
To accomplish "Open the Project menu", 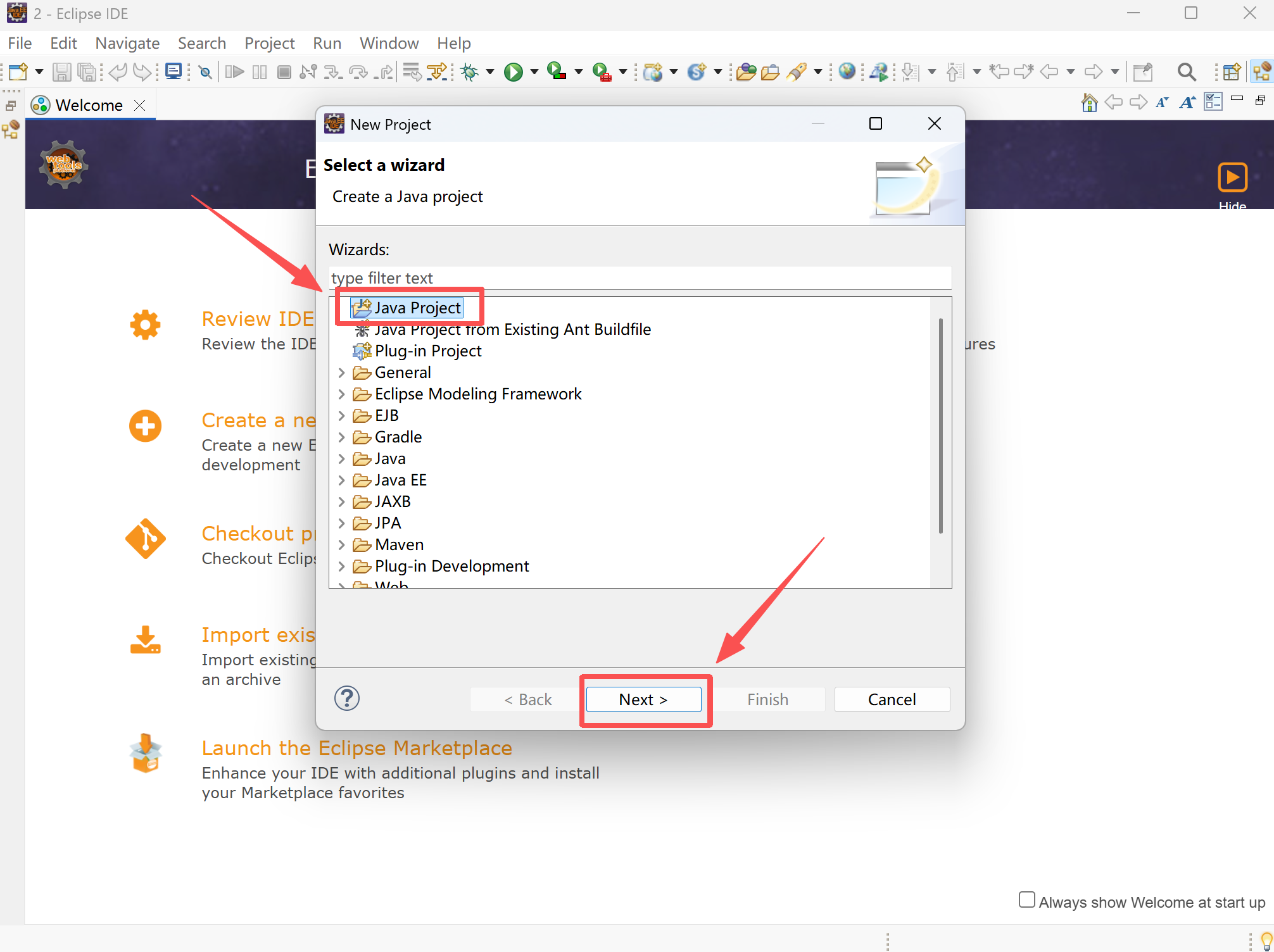I will point(269,43).
